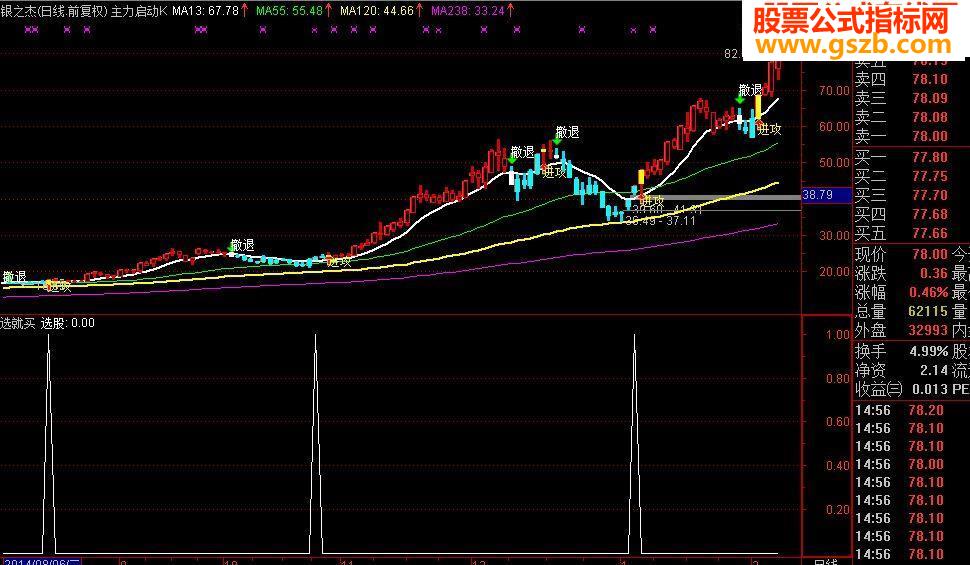This screenshot has width=970, height=565.
Task: Click the red up arrow after MA55 value
Action: point(328,11)
